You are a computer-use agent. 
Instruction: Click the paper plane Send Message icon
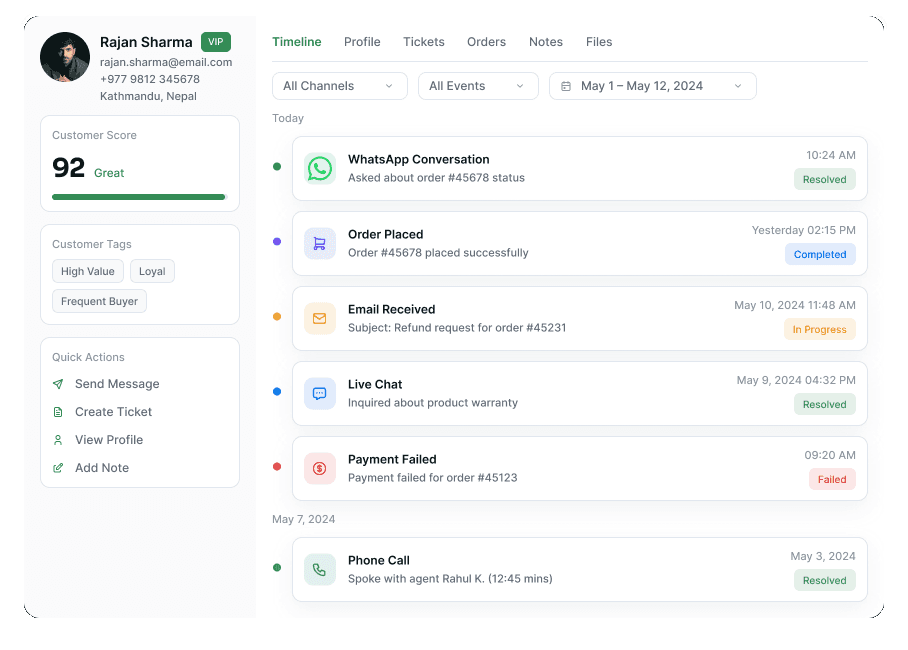pos(58,384)
